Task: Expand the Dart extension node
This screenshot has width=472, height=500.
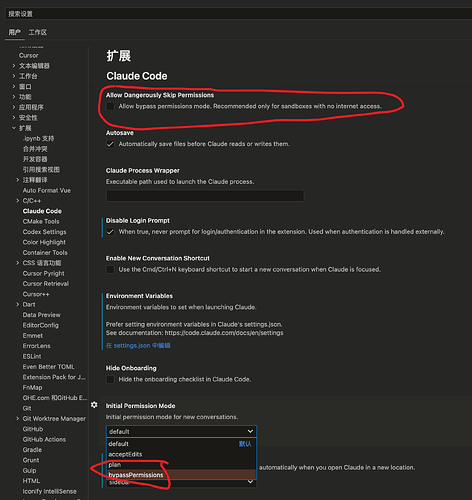Action: coord(18,304)
